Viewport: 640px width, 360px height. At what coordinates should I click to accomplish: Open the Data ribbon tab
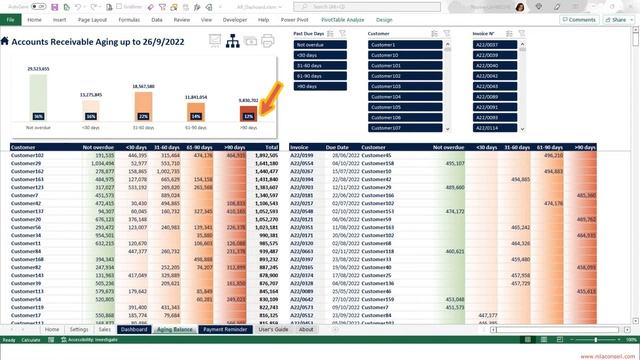click(x=157, y=20)
